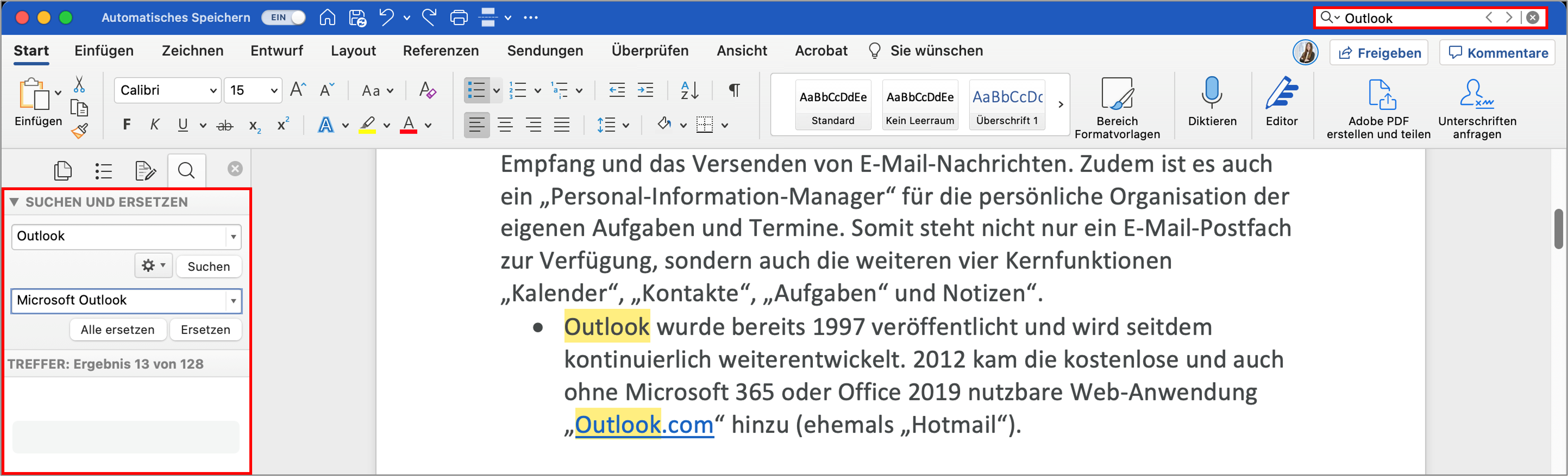Redo the last action

coord(429,17)
